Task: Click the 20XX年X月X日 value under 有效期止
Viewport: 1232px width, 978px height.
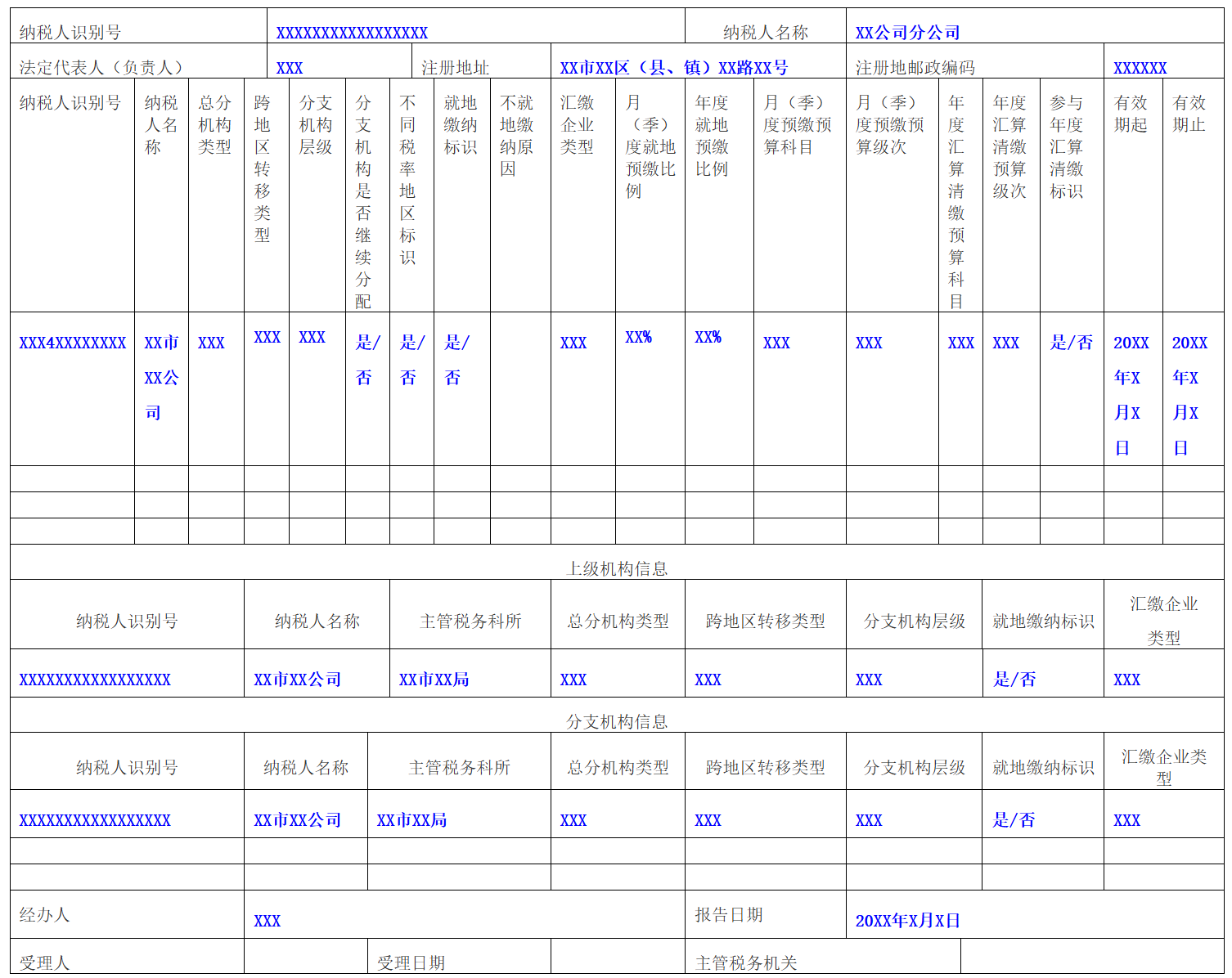Action: [x=1189, y=395]
